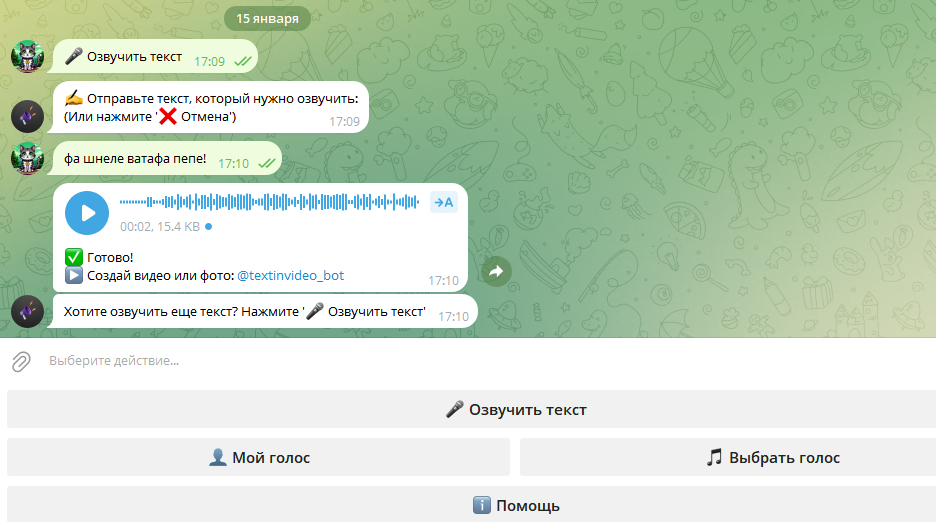The image size is (936, 522).
Task: Click the read checkmarks next to 17:10
Action: (x=267, y=163)
